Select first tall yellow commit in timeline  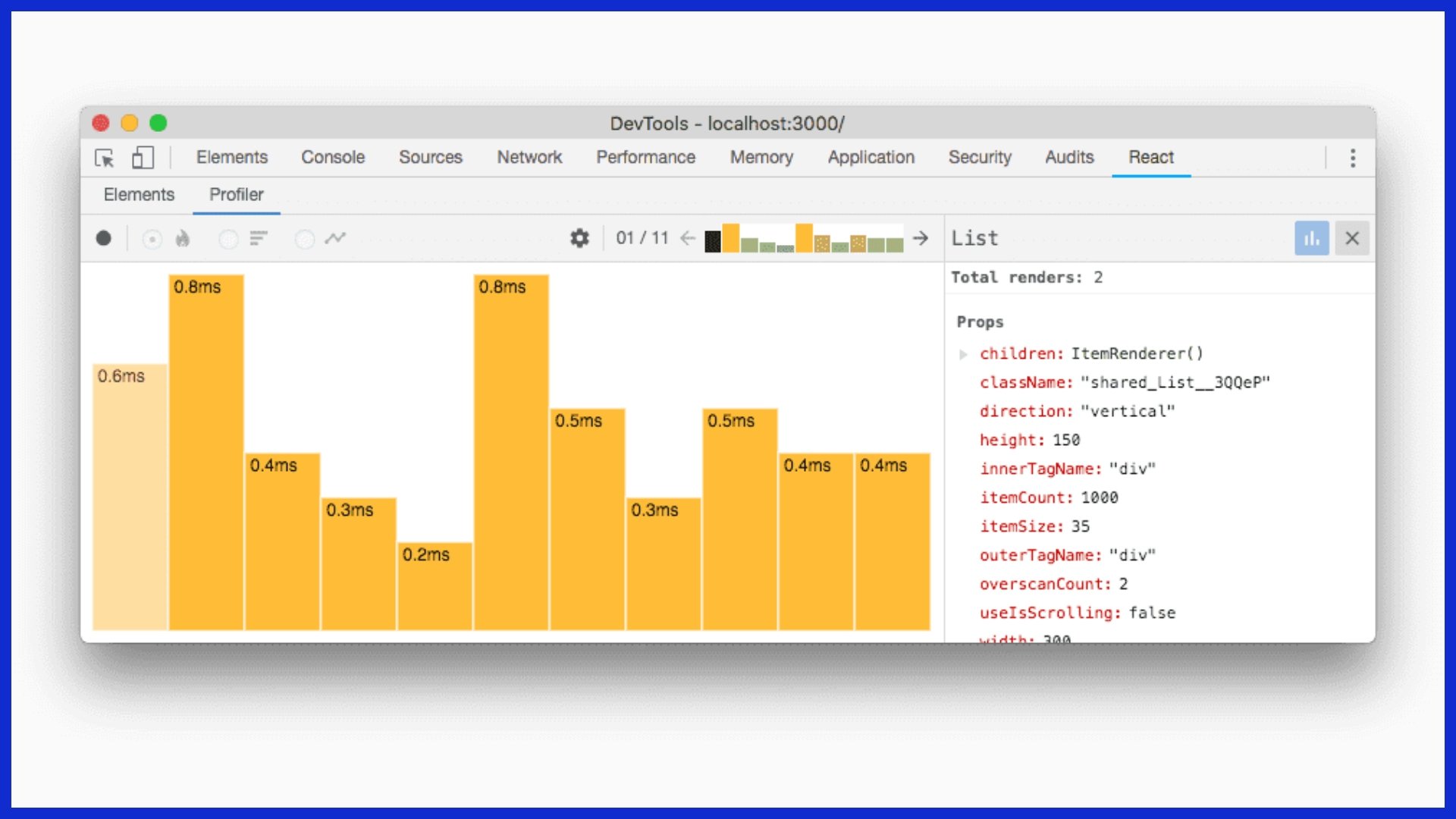pos(730,238)
